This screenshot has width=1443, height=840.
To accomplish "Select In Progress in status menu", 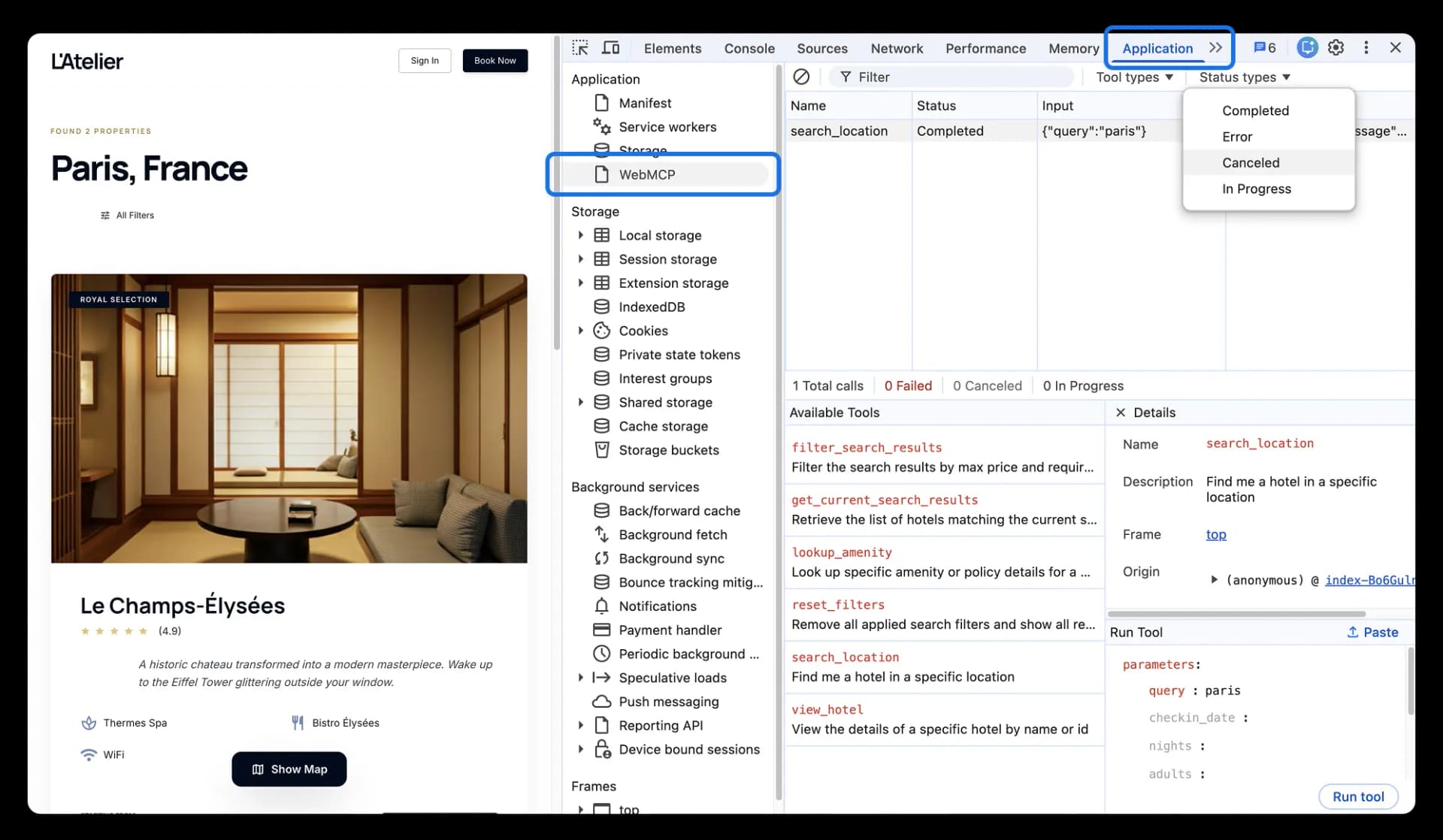I will 1269,189.
